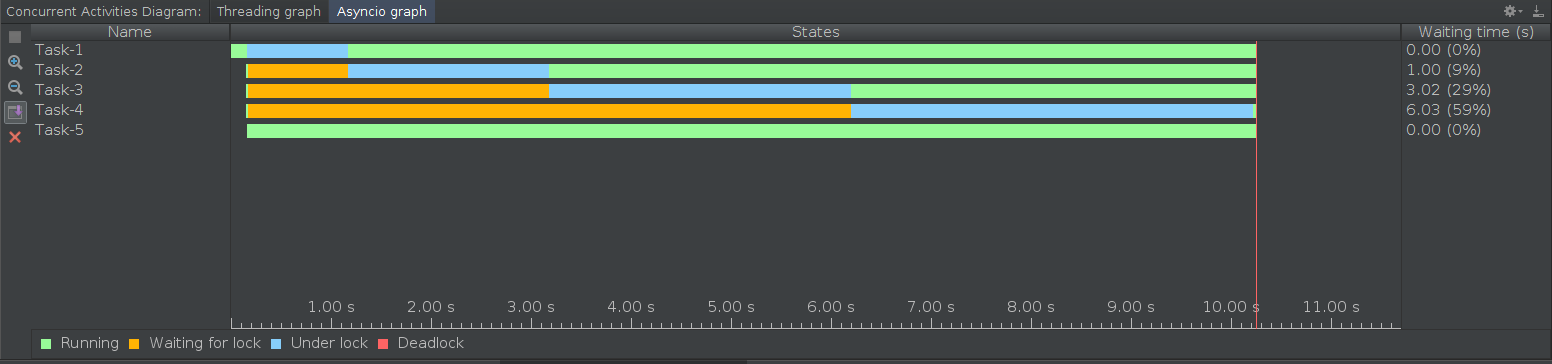Click Task-4 orange waiting-for-lock segment
This screenshot has width=1552, height=364.
[549, 111]
